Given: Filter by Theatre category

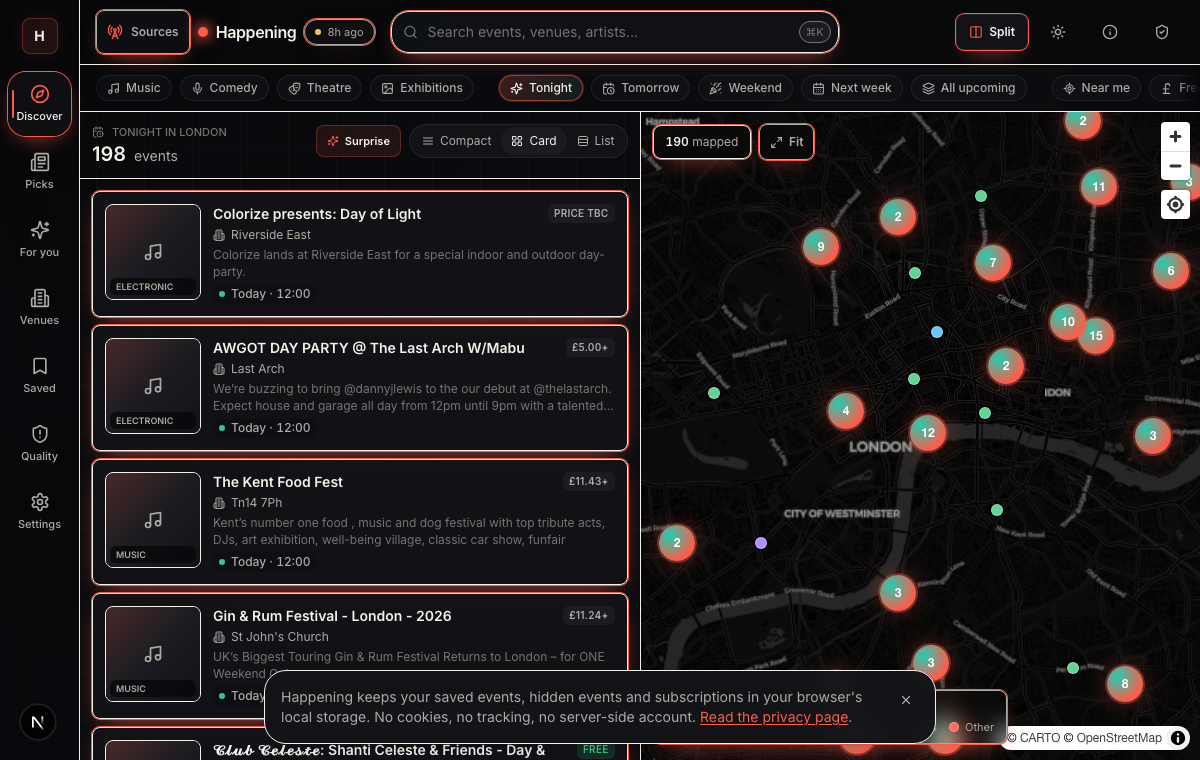Looking at the screenshot, I should (320, 88).
